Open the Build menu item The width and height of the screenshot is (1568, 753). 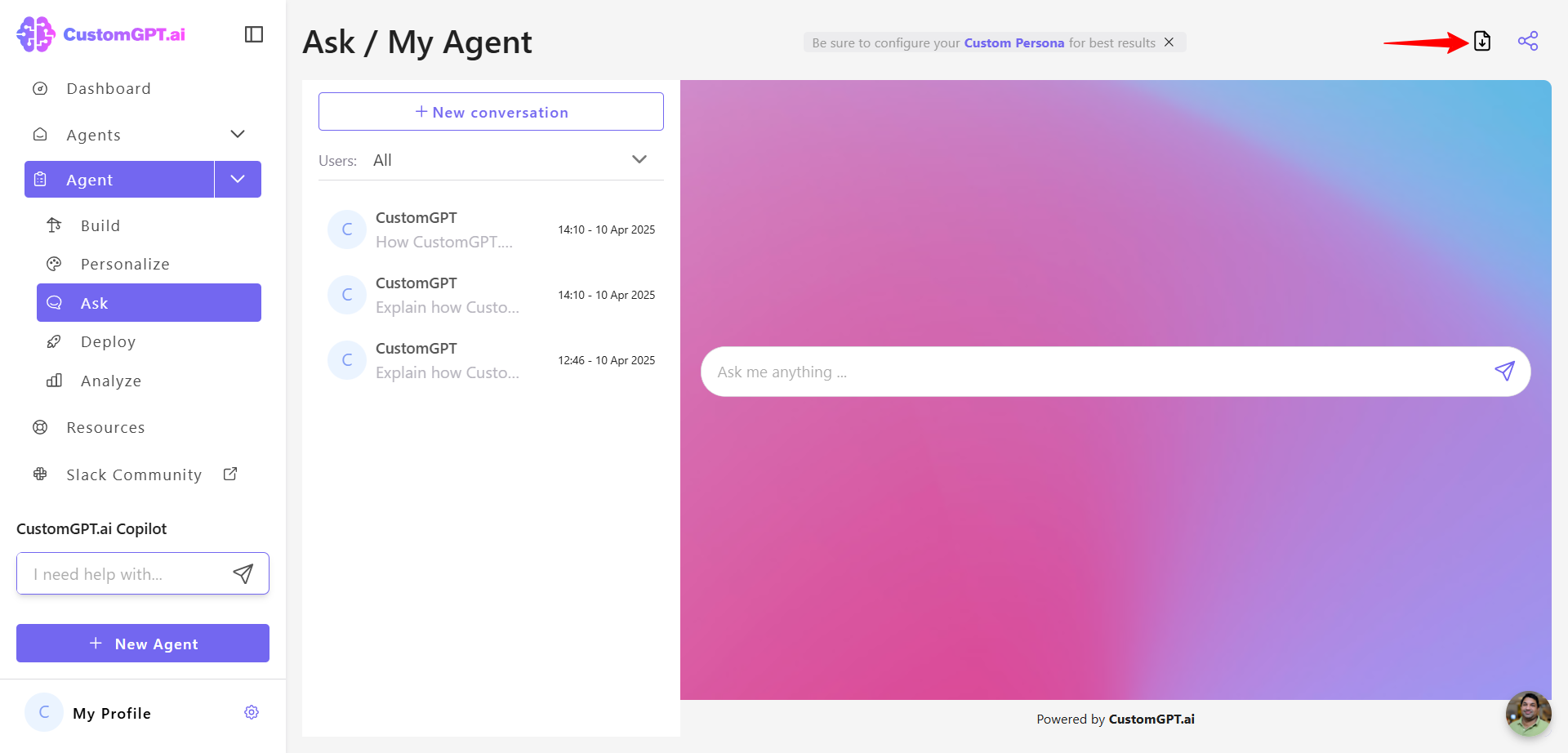(x=100, y=225)
